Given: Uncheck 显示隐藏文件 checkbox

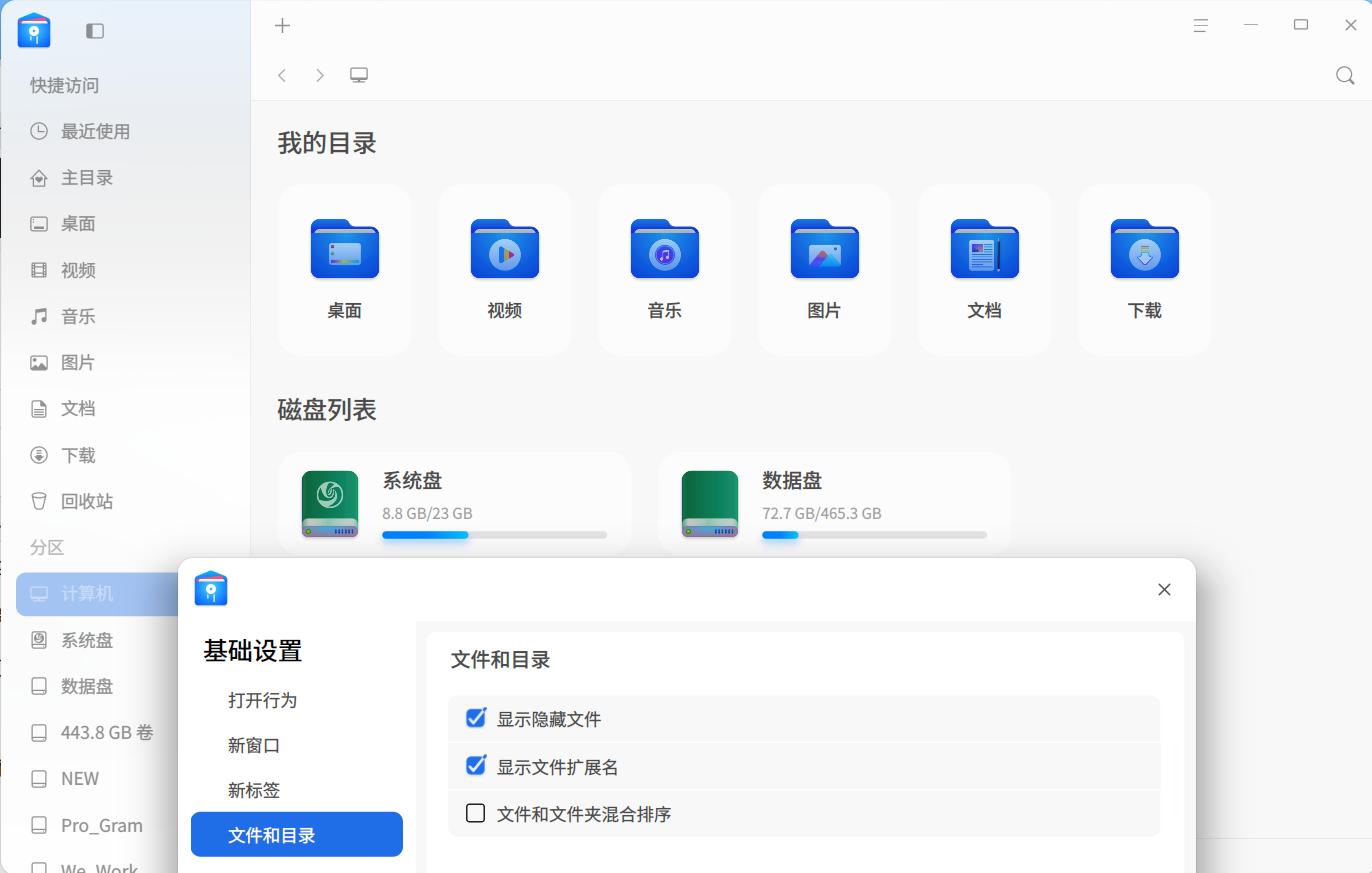Looking at the screenshot, I should tap(476, 718).
